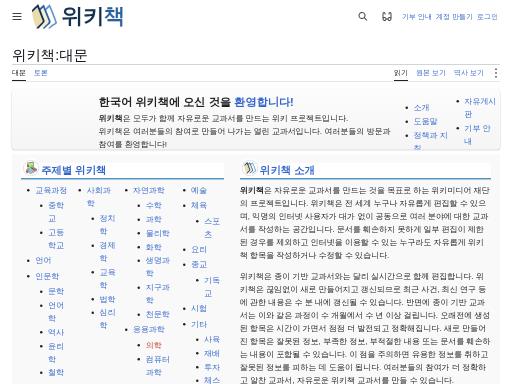The height and width of the screenshot is (384, 512).
Task: Click the 로그인 link
Action: point(487,16)
